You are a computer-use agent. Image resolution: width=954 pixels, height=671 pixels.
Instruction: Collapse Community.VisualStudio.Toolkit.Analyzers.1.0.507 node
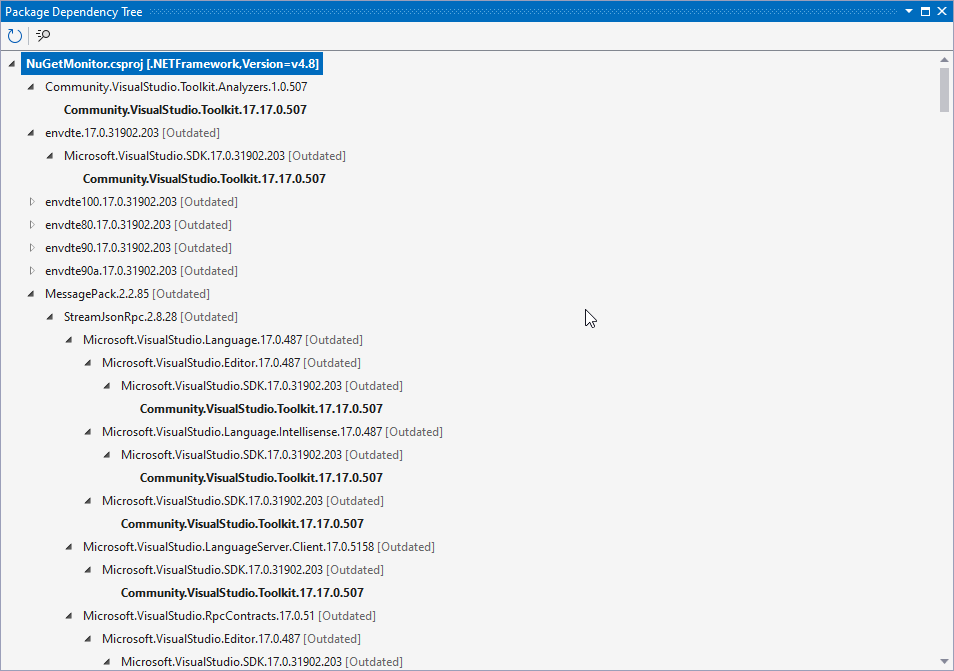(x=31, y=87)
